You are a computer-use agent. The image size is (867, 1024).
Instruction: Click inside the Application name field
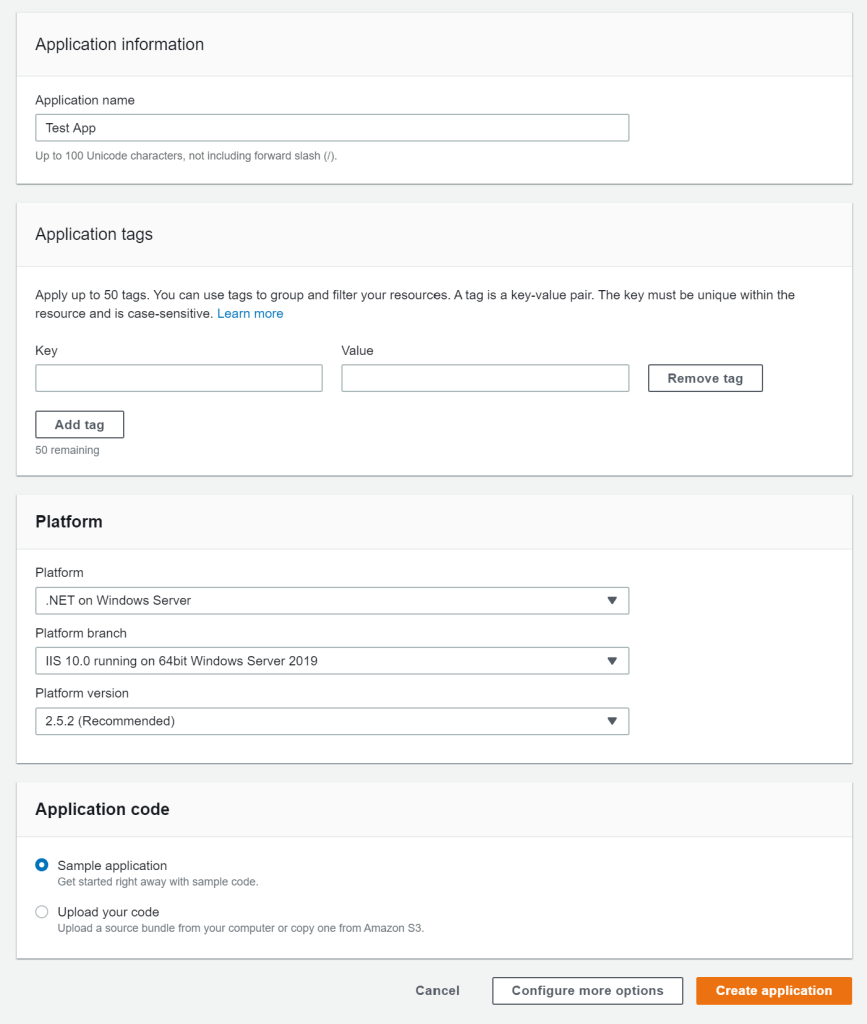point(332,127)
